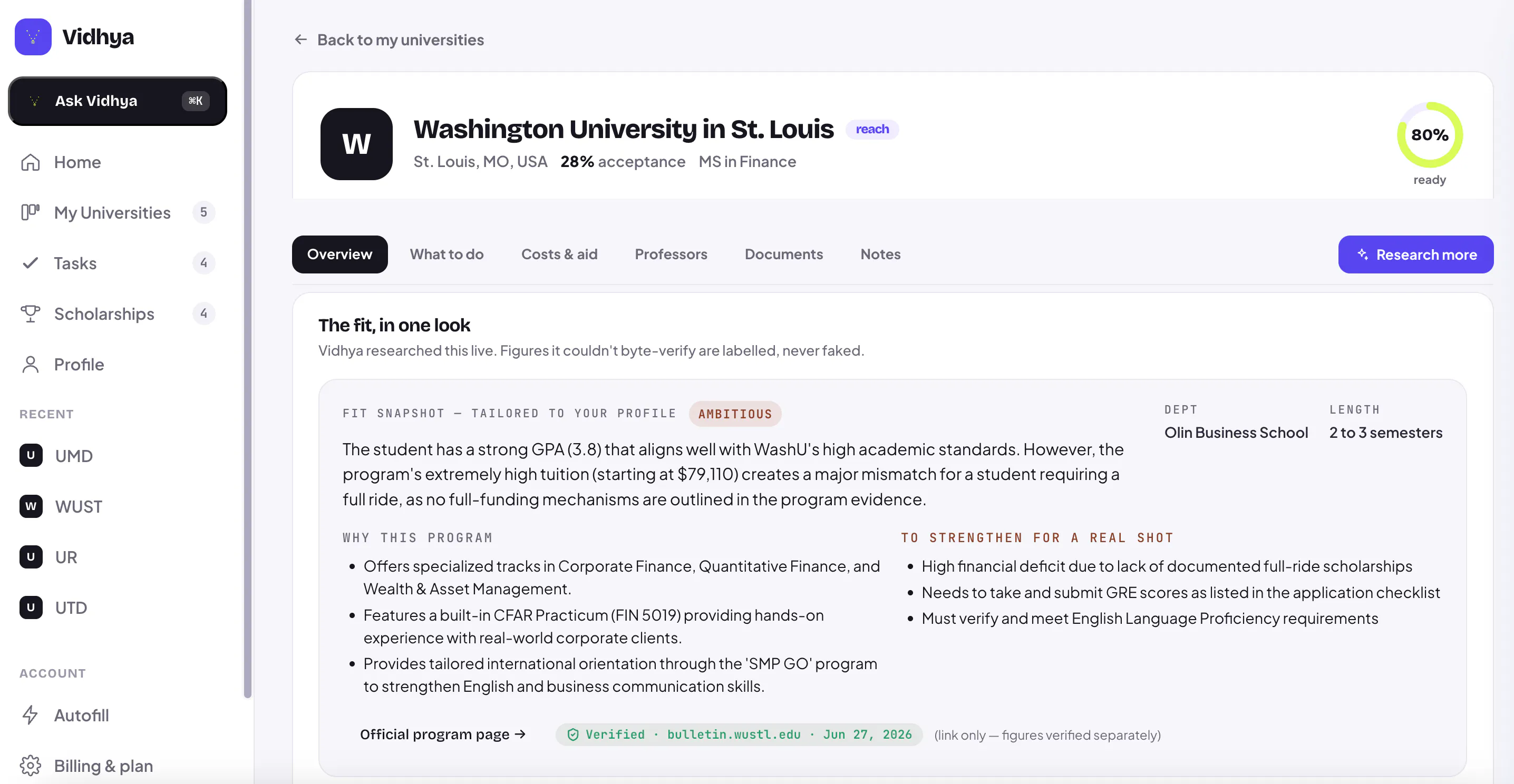Click the green verified shield icon
The width and height of the screenshot is (1514, 784).
click(572, 734)
